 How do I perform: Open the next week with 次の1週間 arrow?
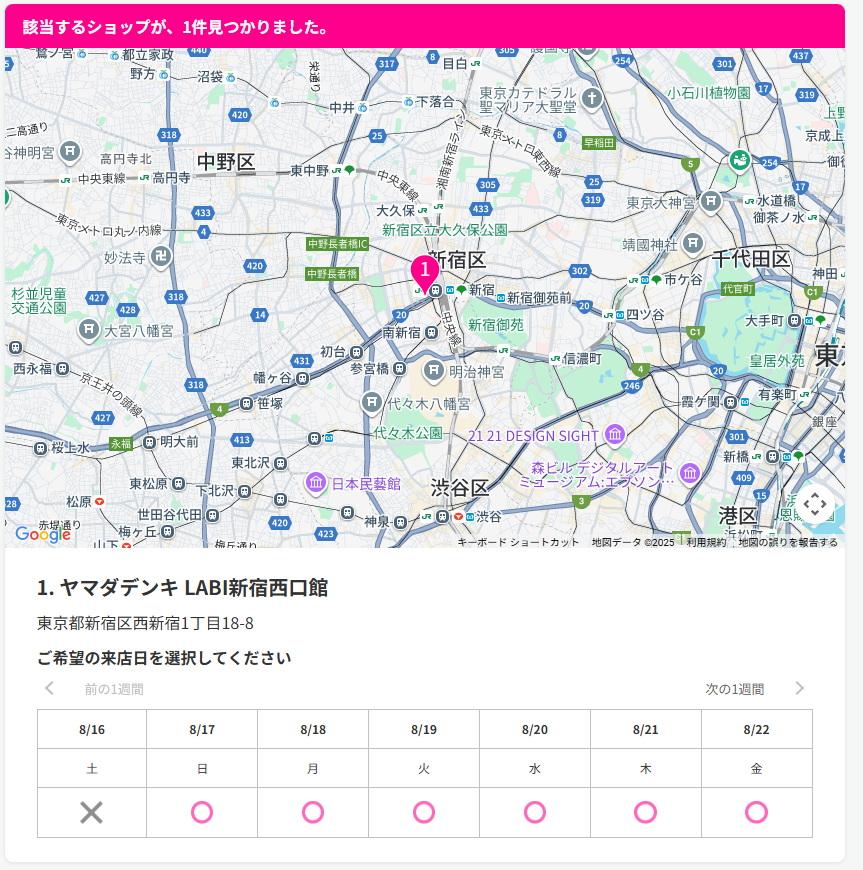point(797,690)
